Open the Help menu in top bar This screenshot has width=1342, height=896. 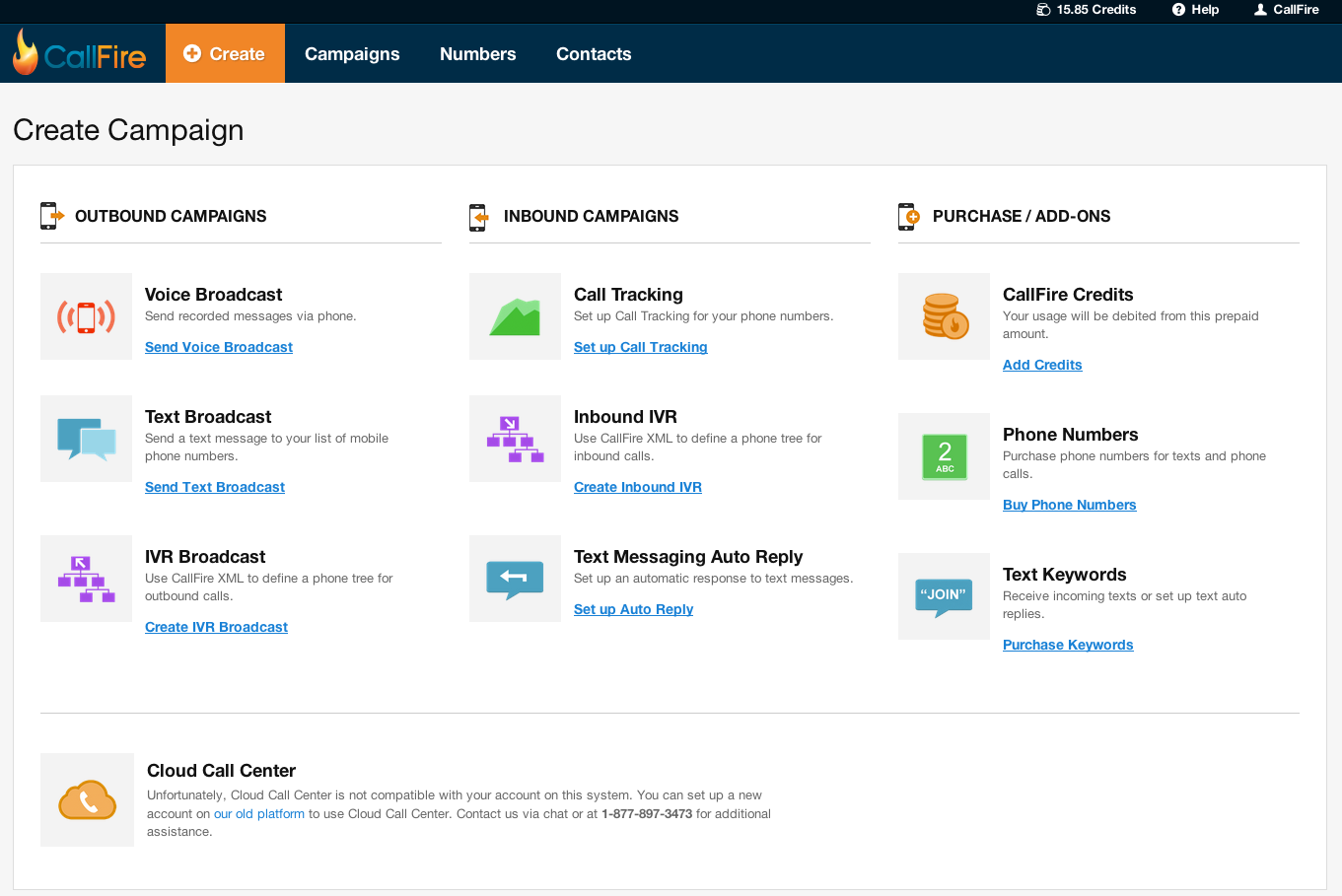coord(1195,10)
